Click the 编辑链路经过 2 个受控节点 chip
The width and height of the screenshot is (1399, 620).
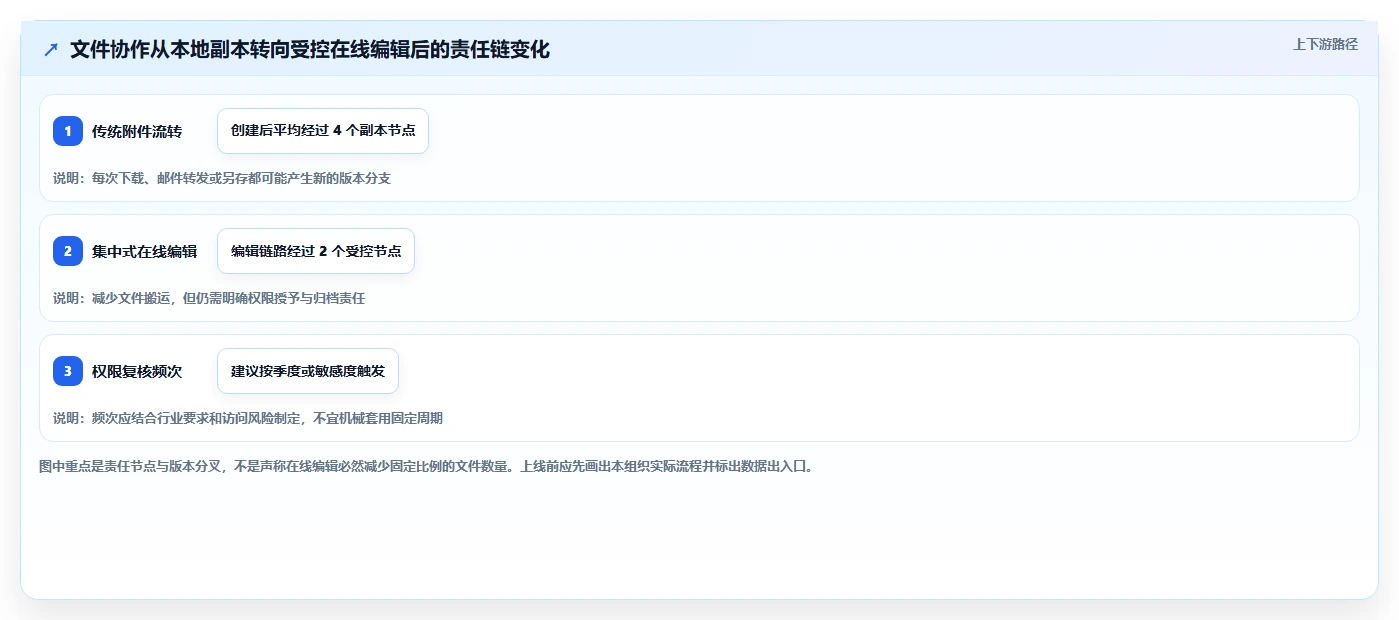(316, 251)
